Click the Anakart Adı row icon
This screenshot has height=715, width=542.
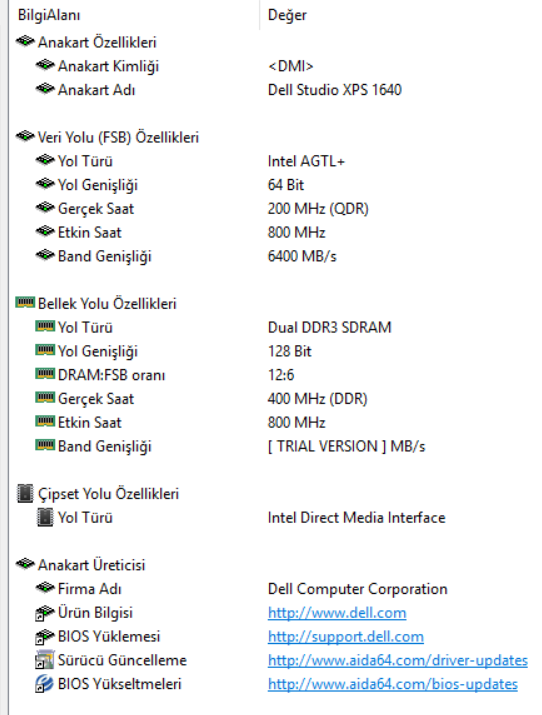click(x=45, y=89)
